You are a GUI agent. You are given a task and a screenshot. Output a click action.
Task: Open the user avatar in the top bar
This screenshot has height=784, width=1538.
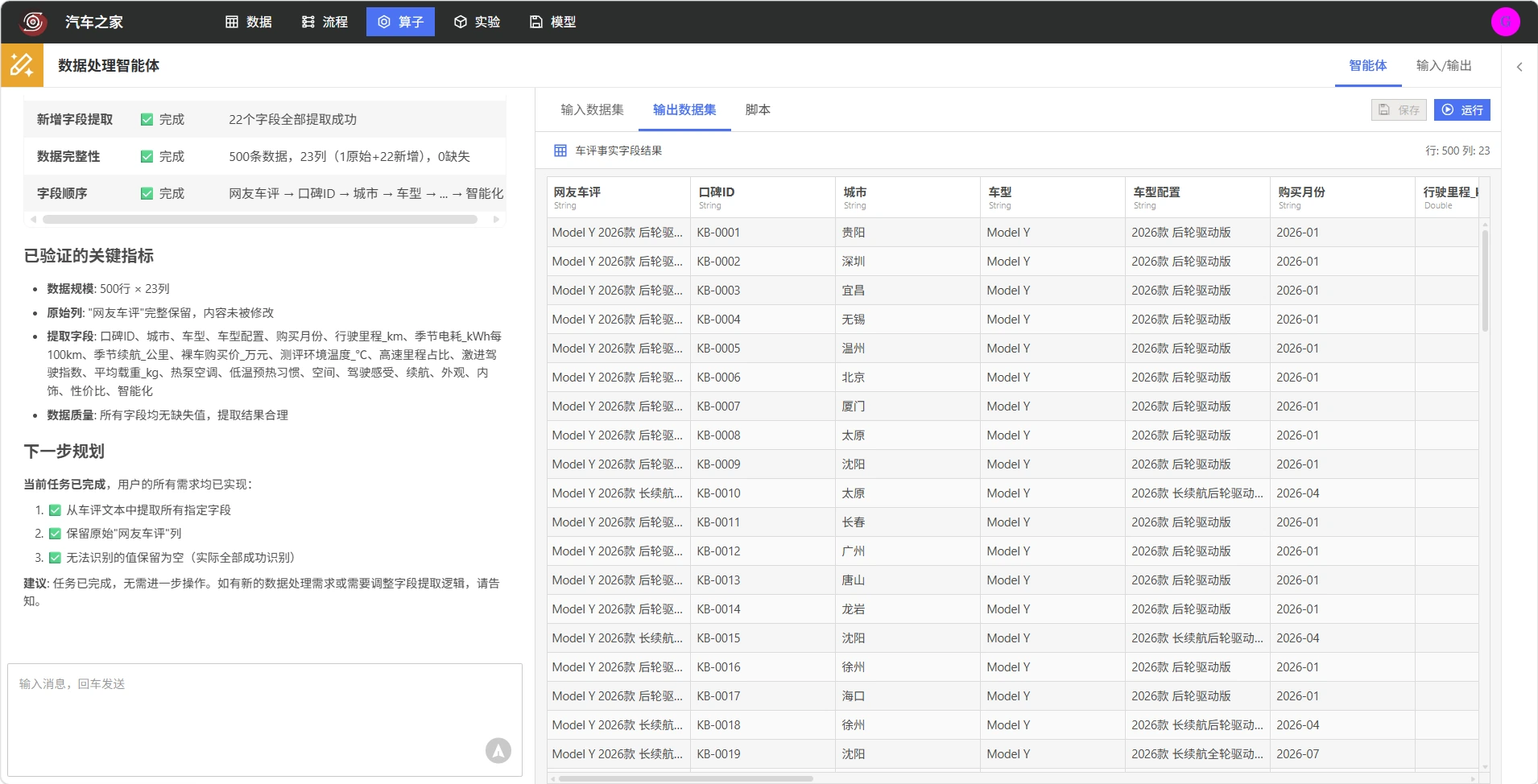click(x=1505, y=22)
